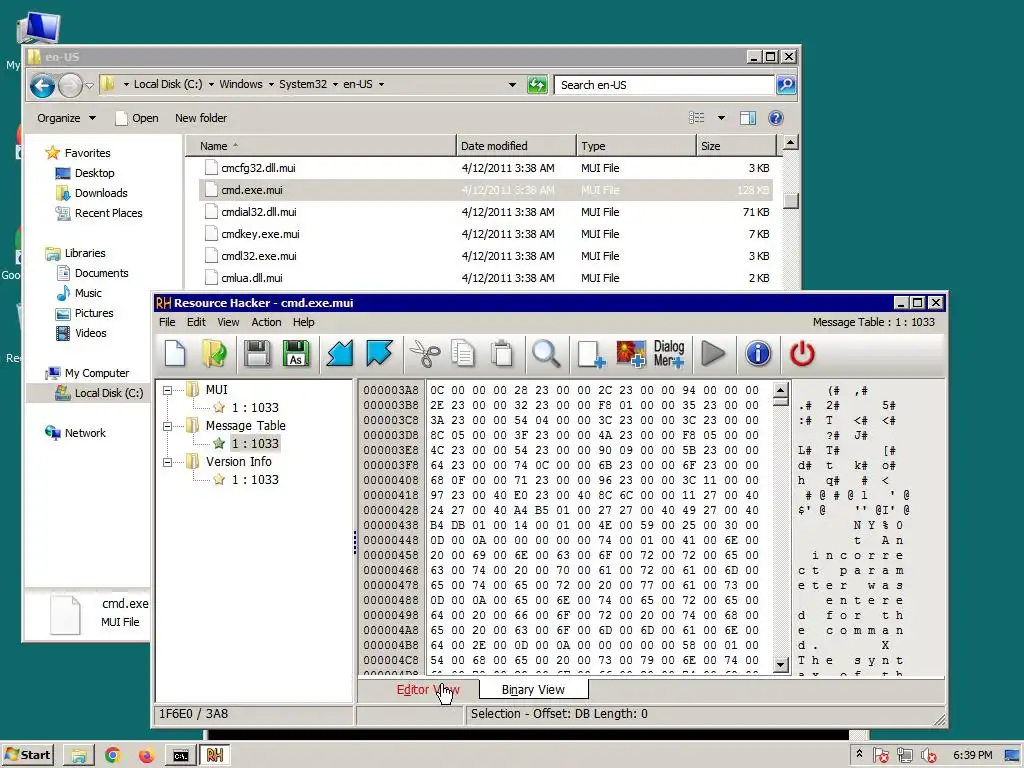This screenshot has width=1024, height=768.
Task: Click the Start button
Action: point(27,755)
